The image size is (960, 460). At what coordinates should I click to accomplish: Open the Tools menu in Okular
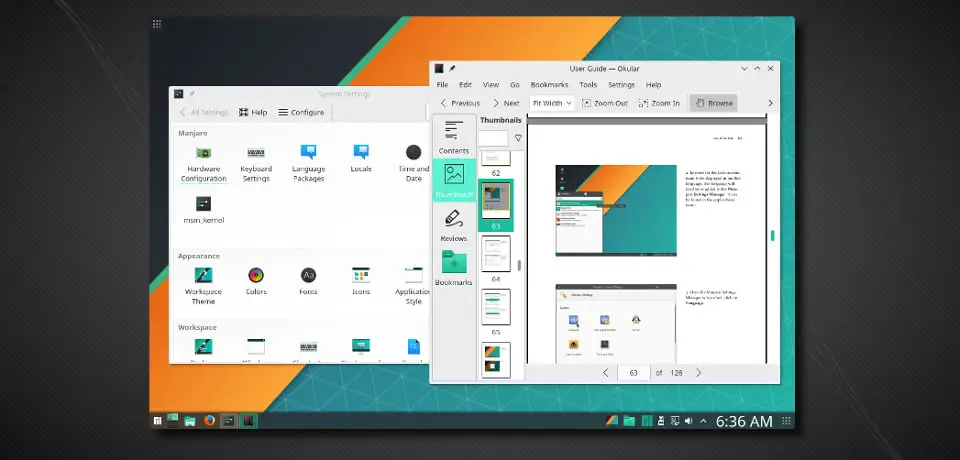(588, 85)
